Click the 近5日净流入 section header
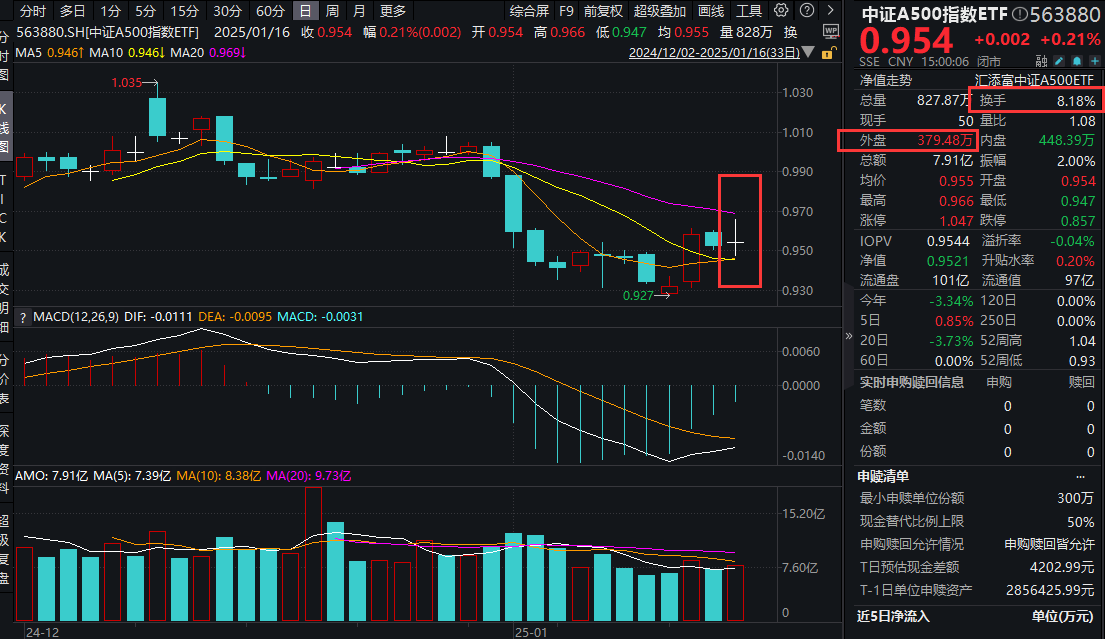The height and width of the screenshot is (639, 1105). [894, 616]
